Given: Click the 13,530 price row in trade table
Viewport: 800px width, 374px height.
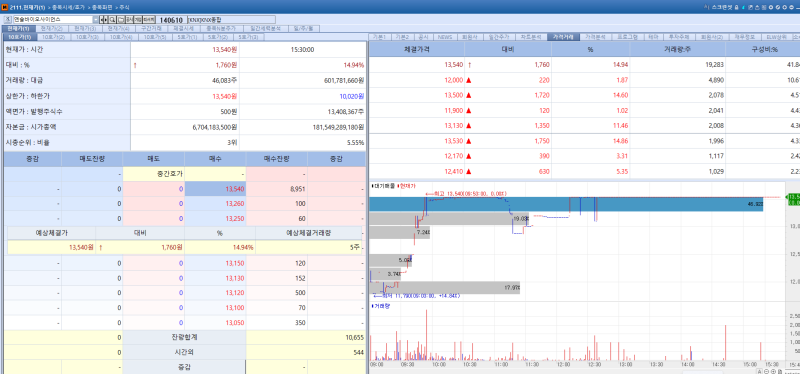Looking at the screenshot, I should (x=584, y=141).
